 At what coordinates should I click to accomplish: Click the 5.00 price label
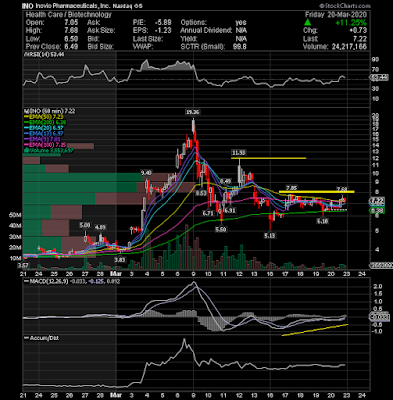coord(85,226)
